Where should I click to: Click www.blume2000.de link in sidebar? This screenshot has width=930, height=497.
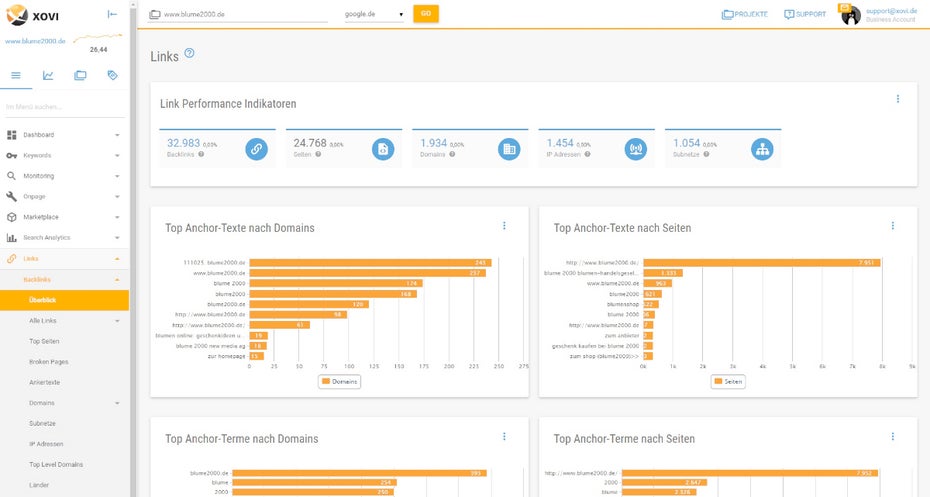[x=35, y=41]
